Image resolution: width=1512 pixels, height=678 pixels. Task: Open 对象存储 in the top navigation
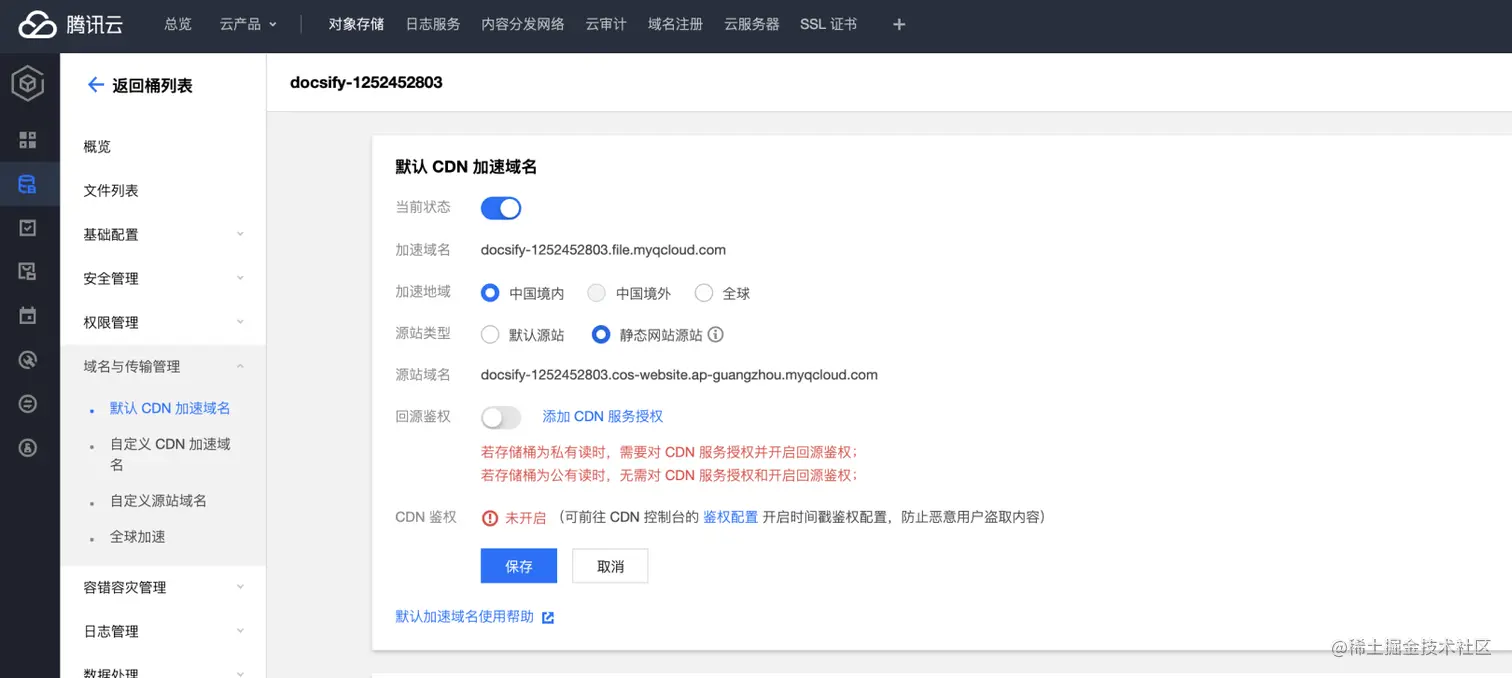[x=356, y=24]
